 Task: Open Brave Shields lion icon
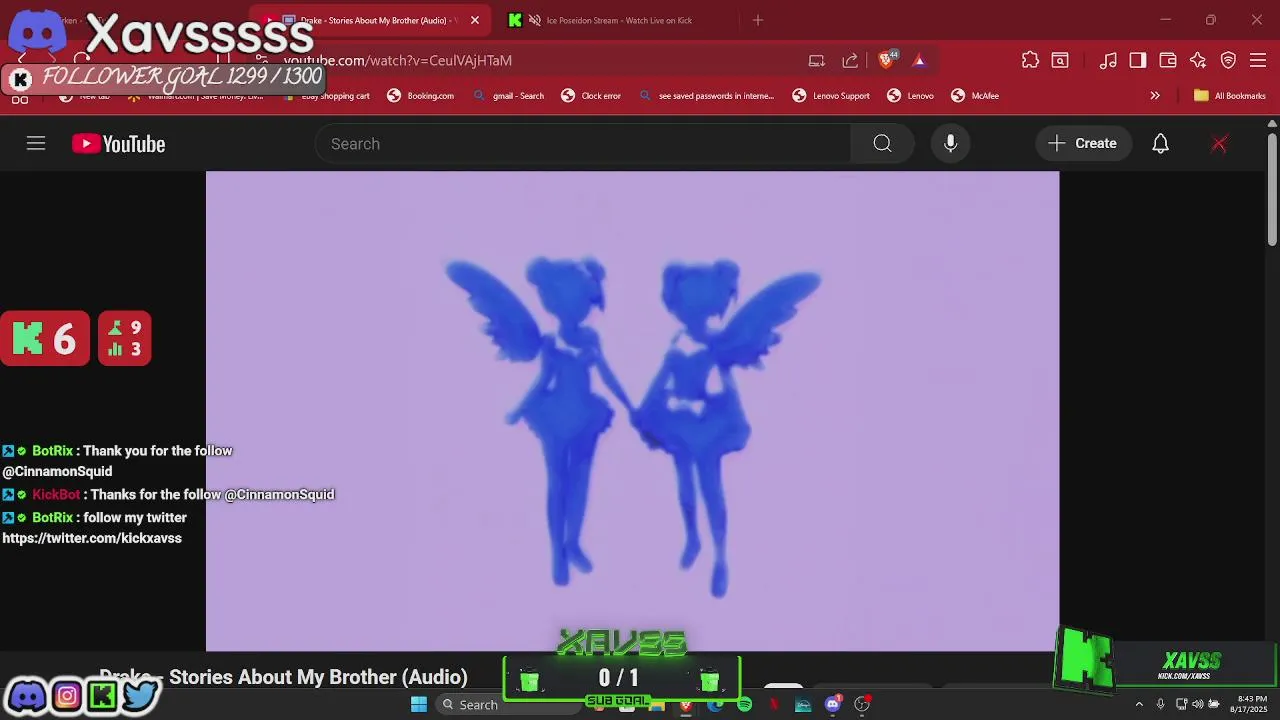[886, 60]
